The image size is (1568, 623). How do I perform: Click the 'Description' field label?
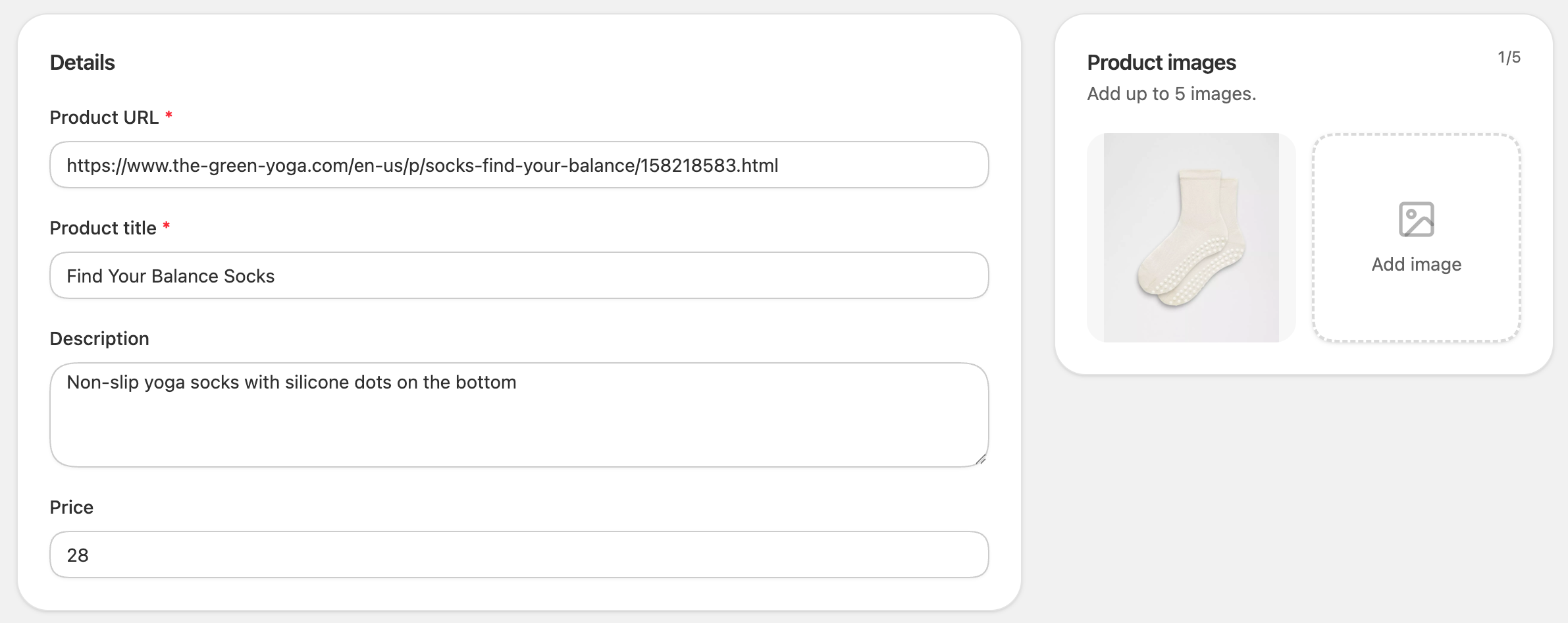tap(99, 339)
